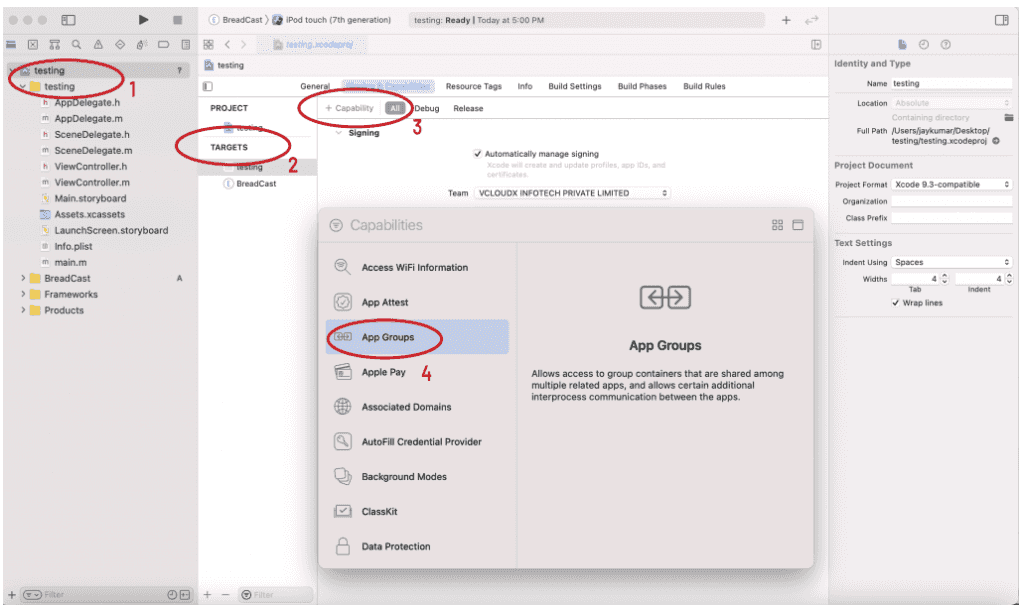Toggle the left navigator sidebar icon
Screen dimensions: 1019x608
[68, 20]
